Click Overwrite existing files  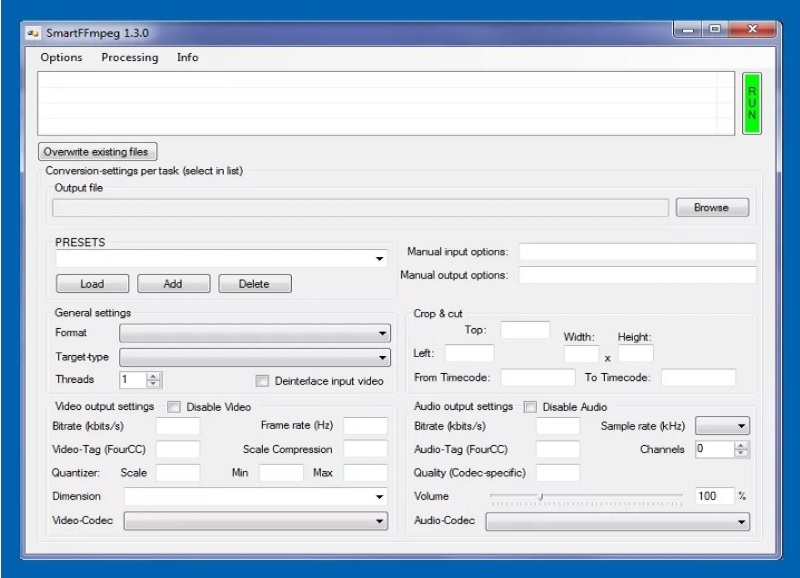pos(97,151)
